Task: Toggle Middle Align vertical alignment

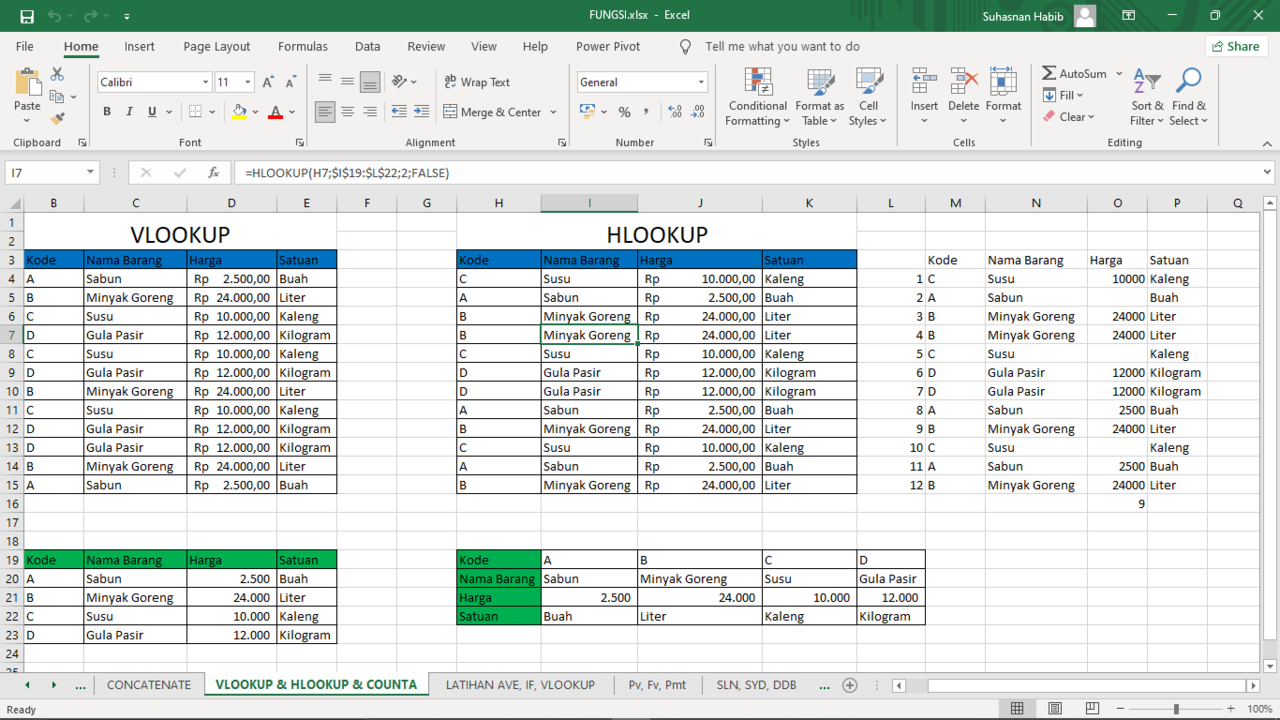Action: tap(347, 82)
